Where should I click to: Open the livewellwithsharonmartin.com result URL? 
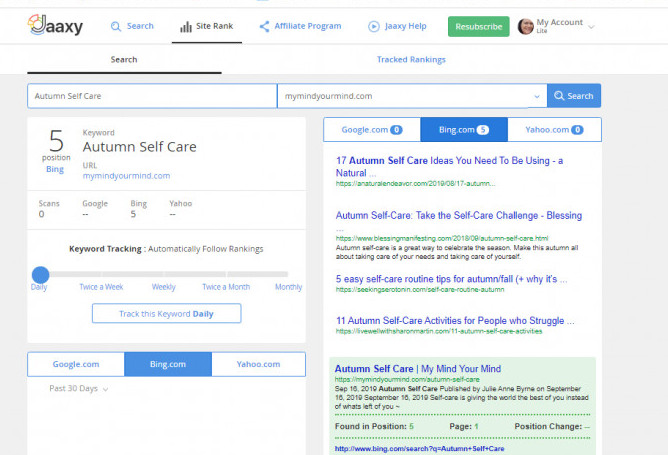click(x=439, y=331)
